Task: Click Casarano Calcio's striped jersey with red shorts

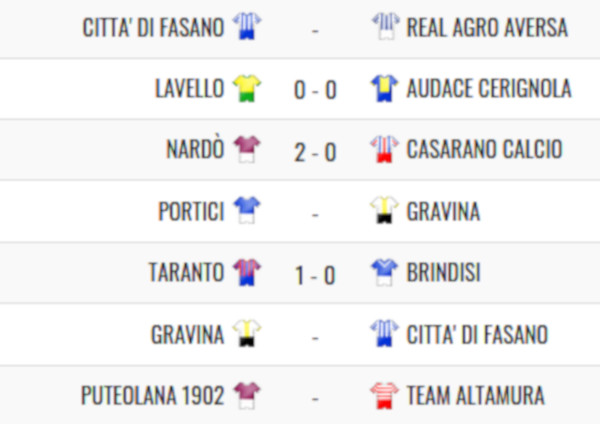Action: tap(385, 149)
